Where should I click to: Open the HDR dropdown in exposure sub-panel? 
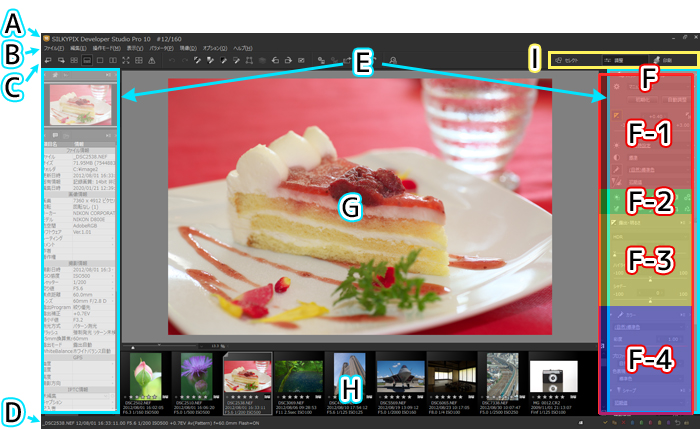tap(650, 237)
